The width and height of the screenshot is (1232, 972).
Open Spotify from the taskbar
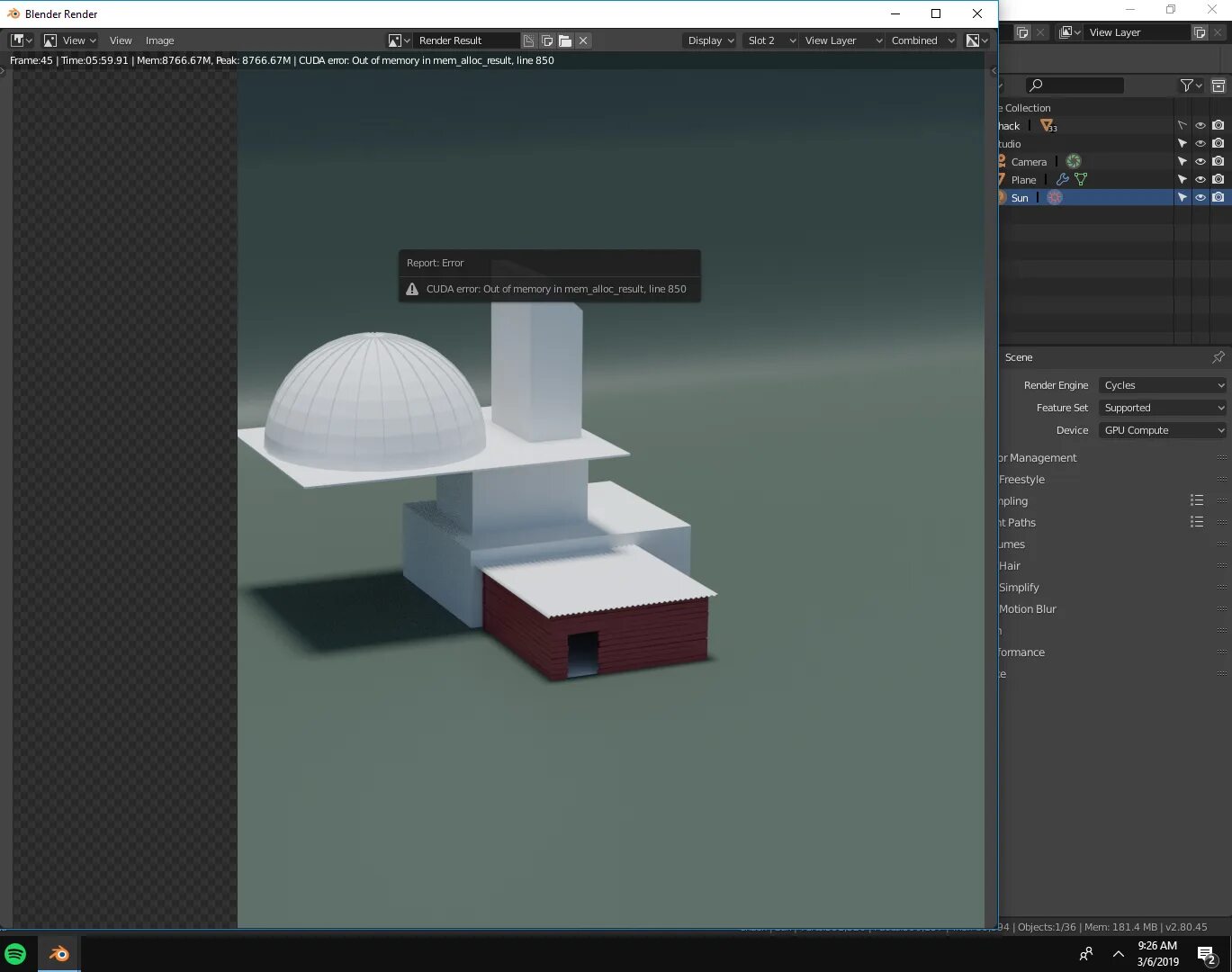[15, 954]
